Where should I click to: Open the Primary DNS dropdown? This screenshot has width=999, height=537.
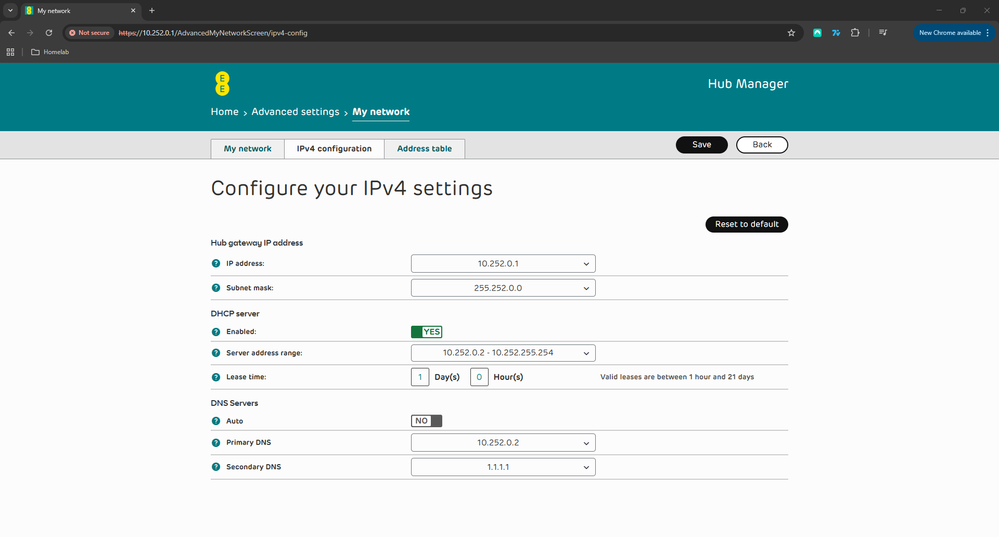tap(503, 442)
